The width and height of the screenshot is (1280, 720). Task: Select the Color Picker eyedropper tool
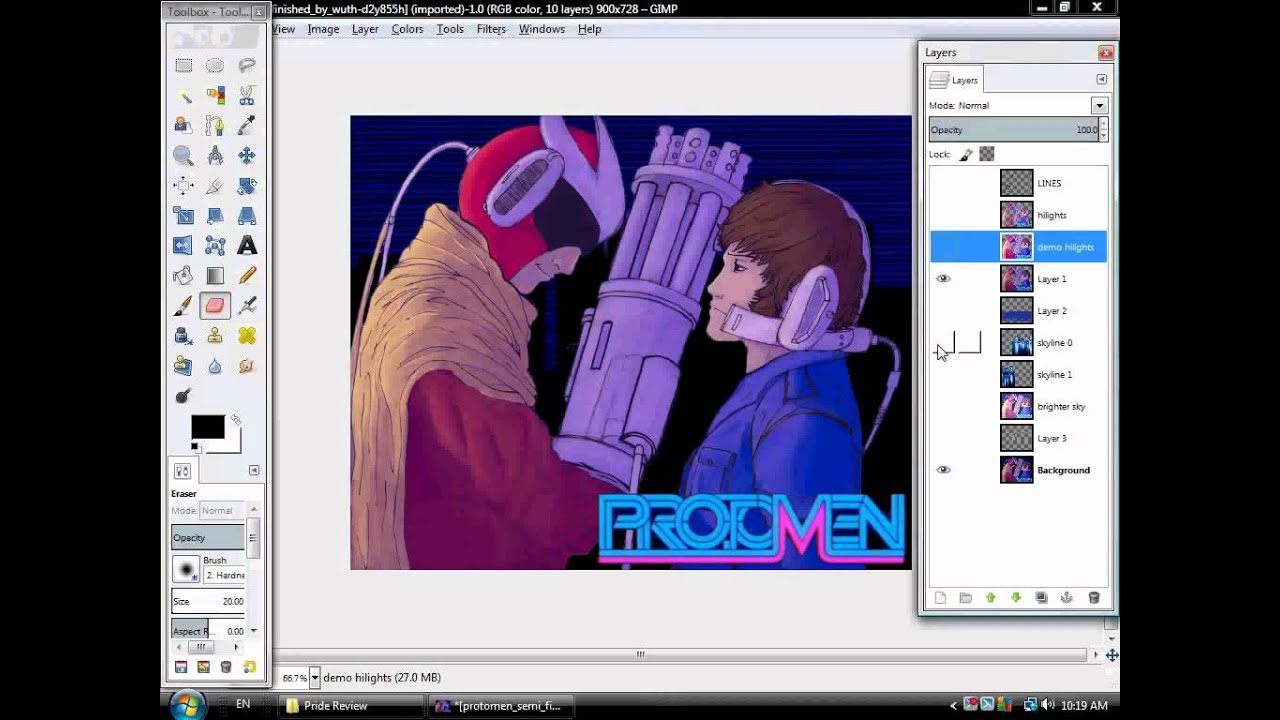pyautogui.click(x=247, y=126)
